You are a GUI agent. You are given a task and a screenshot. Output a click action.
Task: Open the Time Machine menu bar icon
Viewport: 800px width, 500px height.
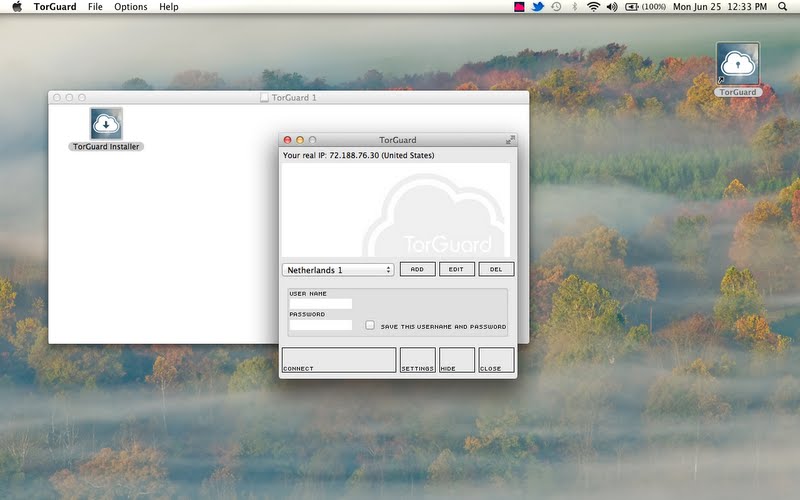556,7
